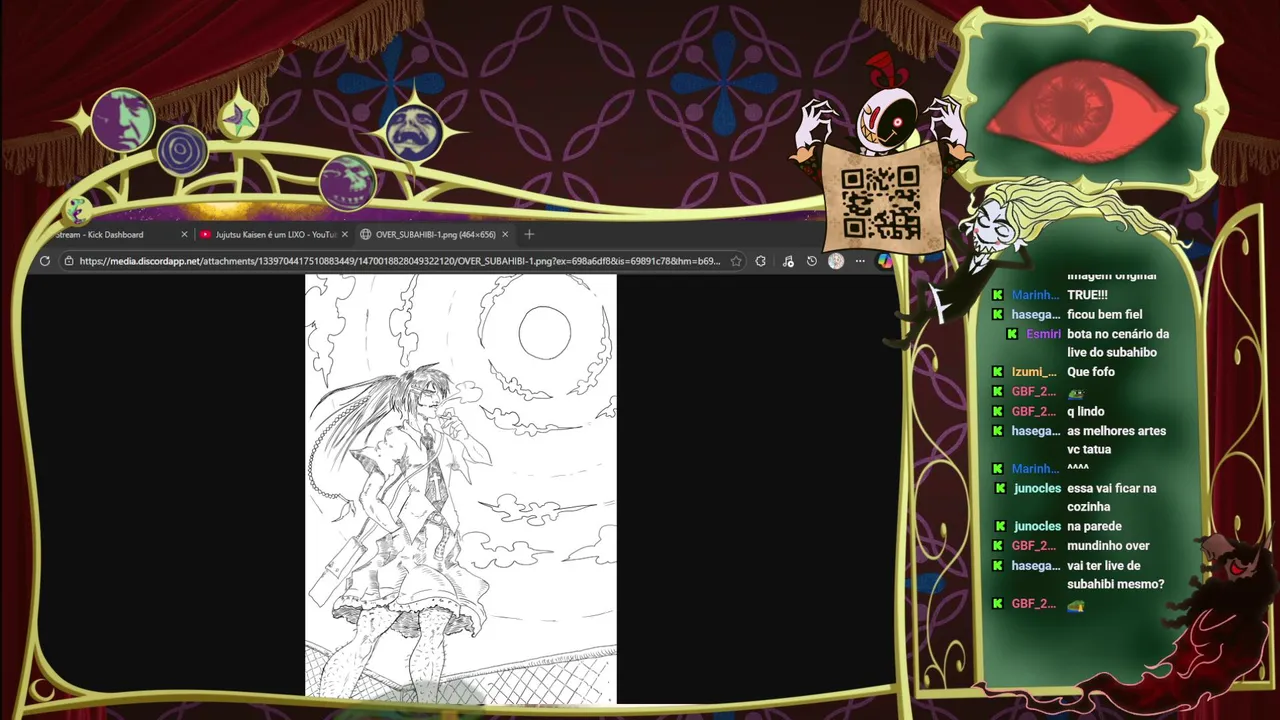Open username Marinh... beside "TRUE!!!"

point(1035,295)
